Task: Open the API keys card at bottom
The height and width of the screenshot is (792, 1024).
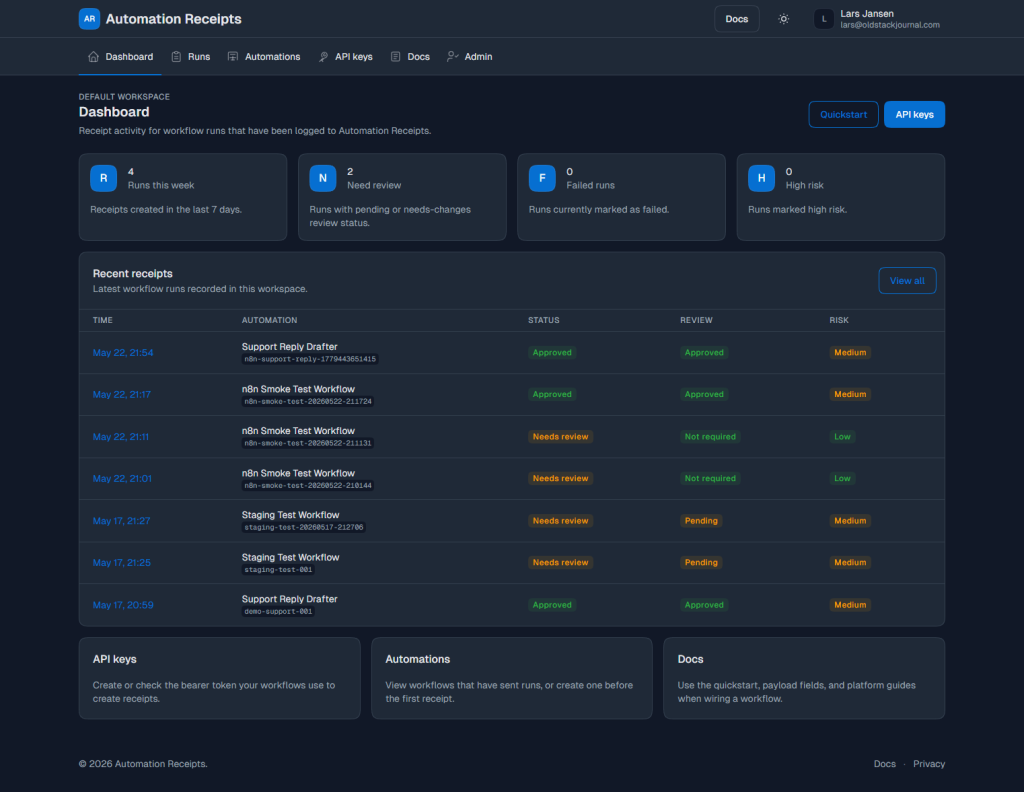Action: coord(219,678)
